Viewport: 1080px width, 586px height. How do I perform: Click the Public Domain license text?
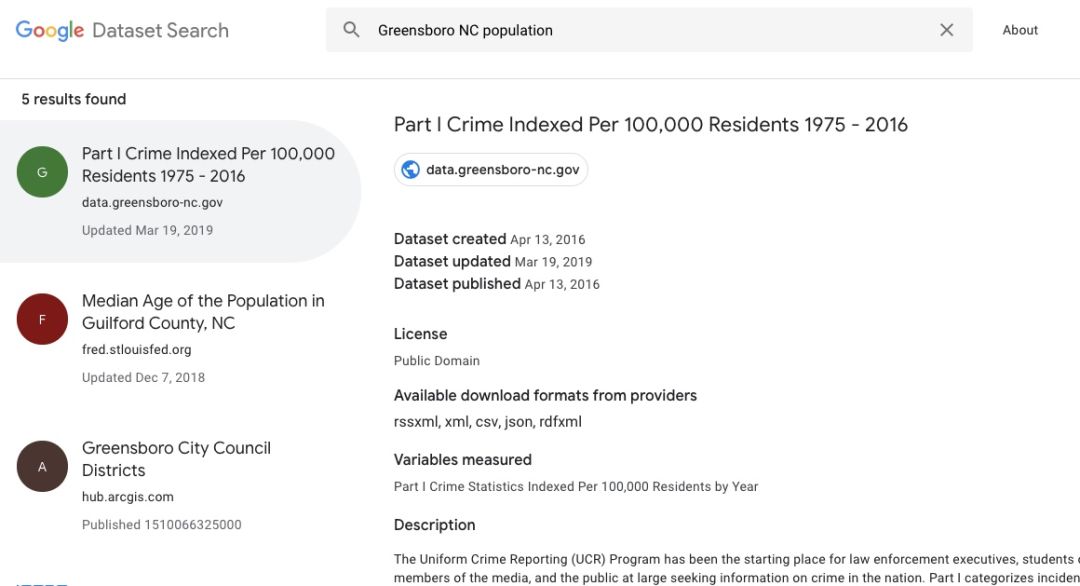(436, 361)
